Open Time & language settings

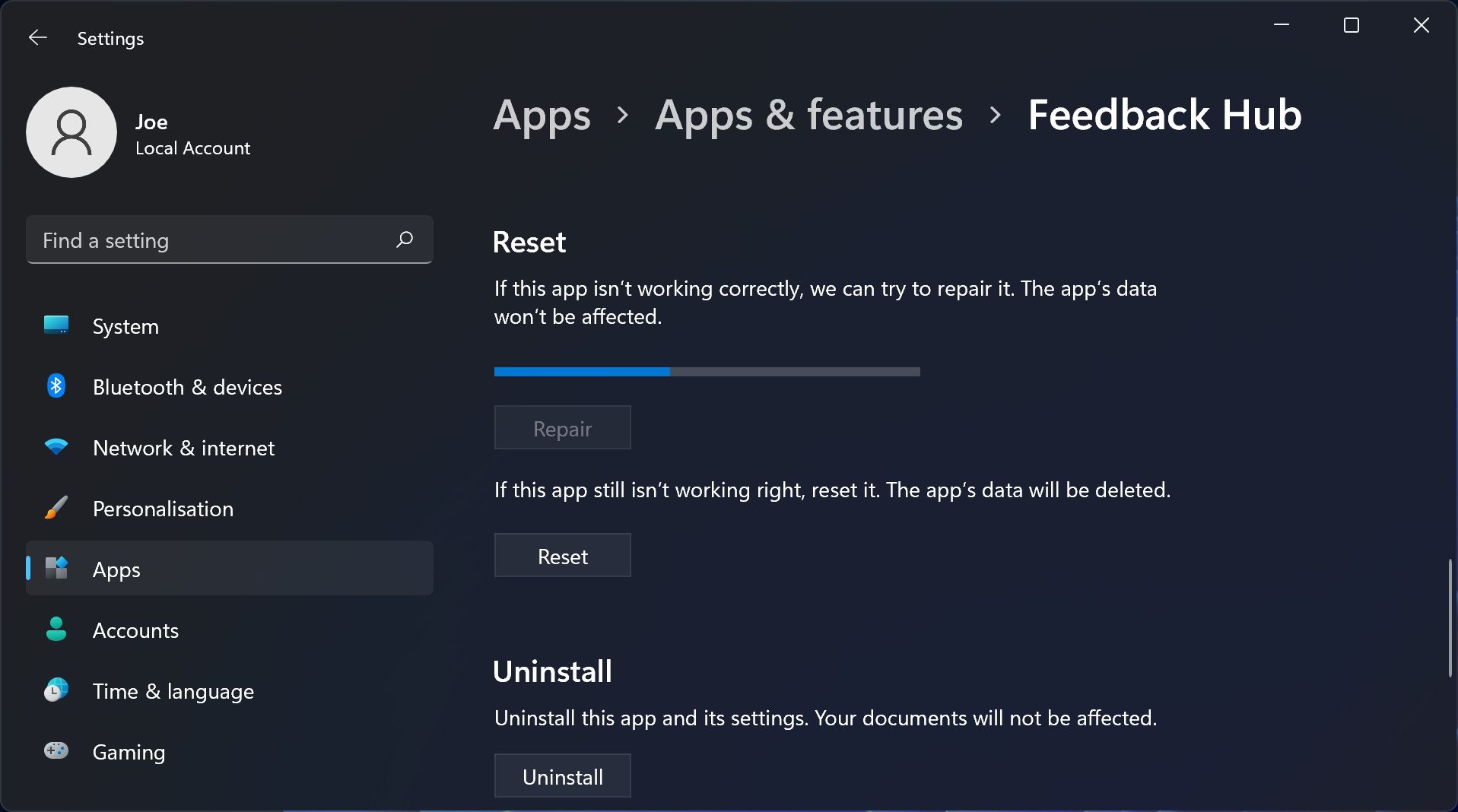[x=230, y=691]
